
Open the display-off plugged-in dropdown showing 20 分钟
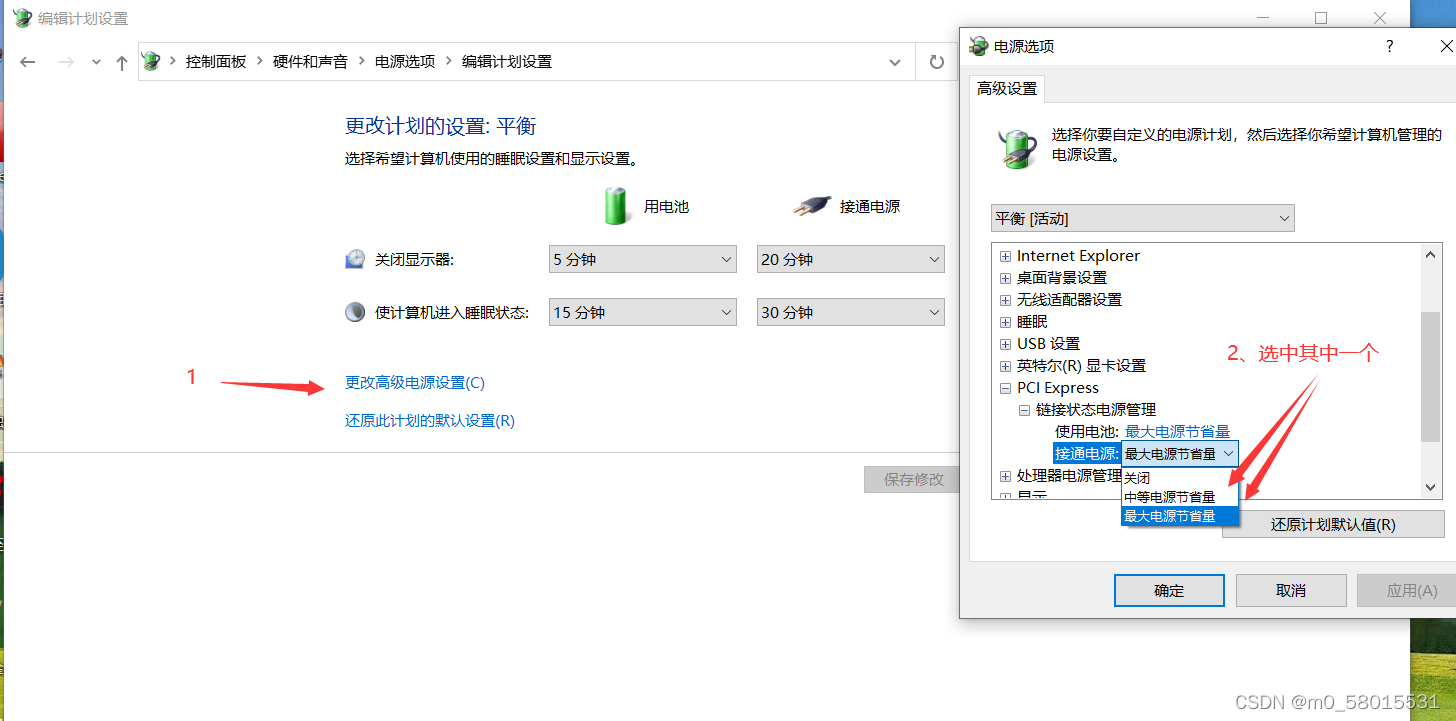pyautogui.click(x=851, y=259)
